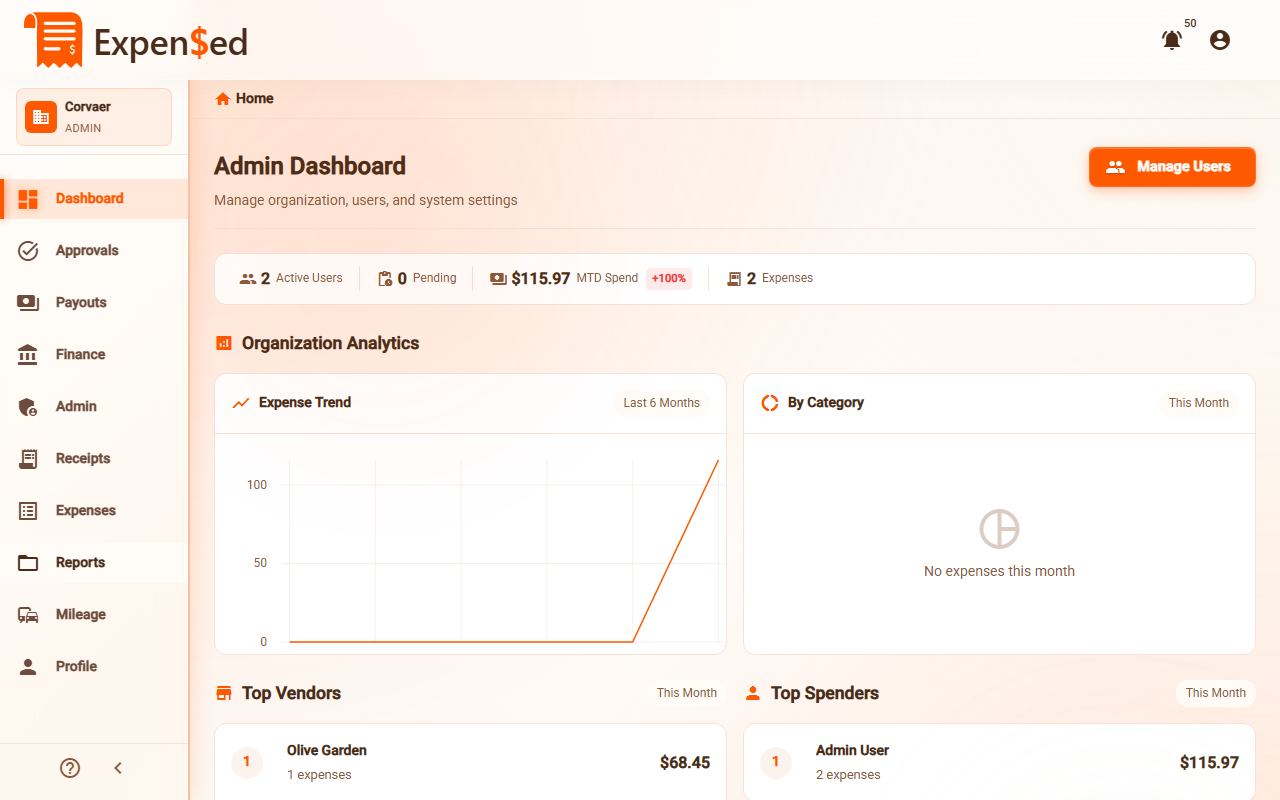Click the help question mark icon
This screenshot has height=800, width=1280.
[70, 768]
